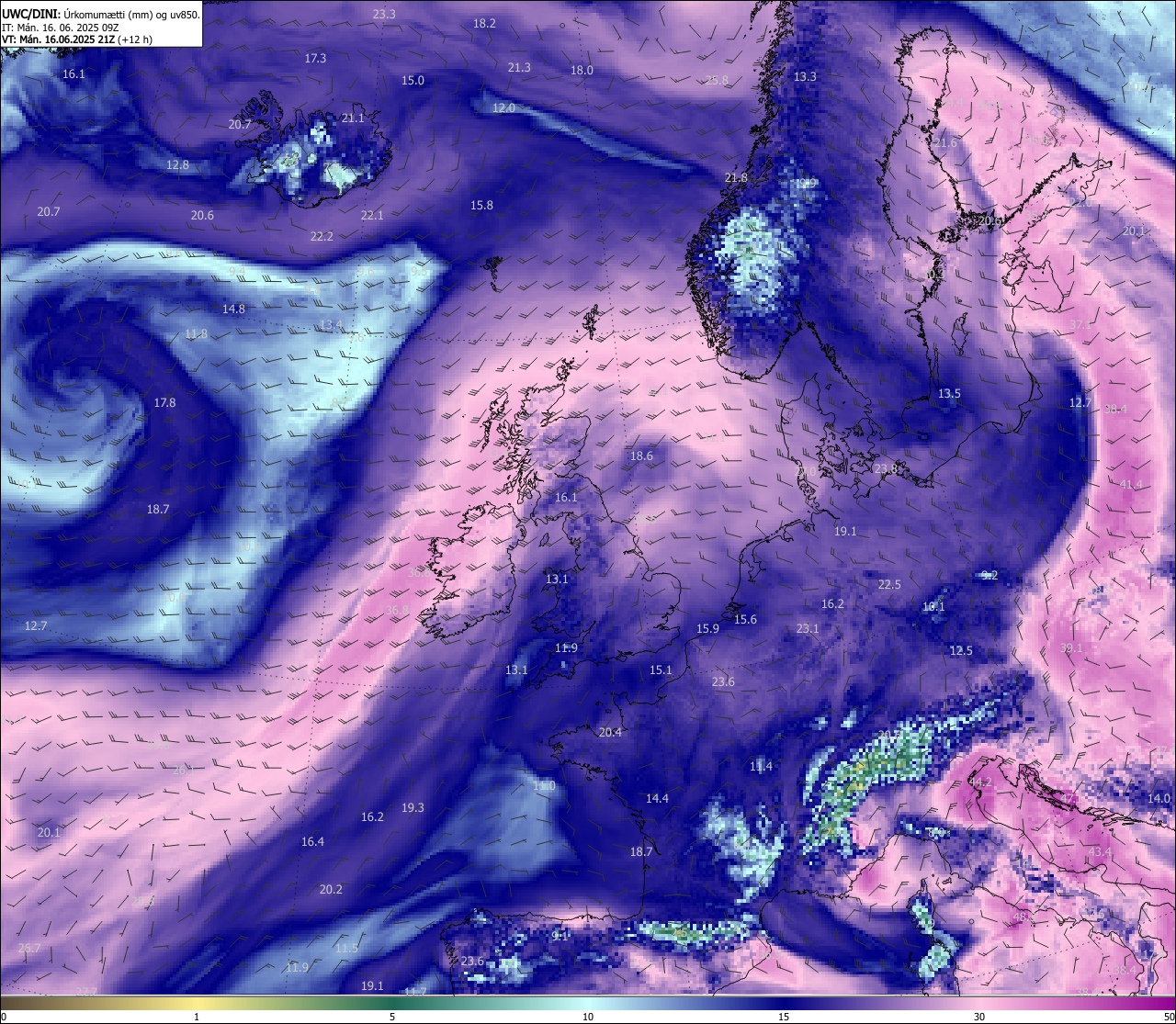Click the 11.0 value in Biscay
The width and height of the screenshot is (1176, 1024).
(544, 786)
